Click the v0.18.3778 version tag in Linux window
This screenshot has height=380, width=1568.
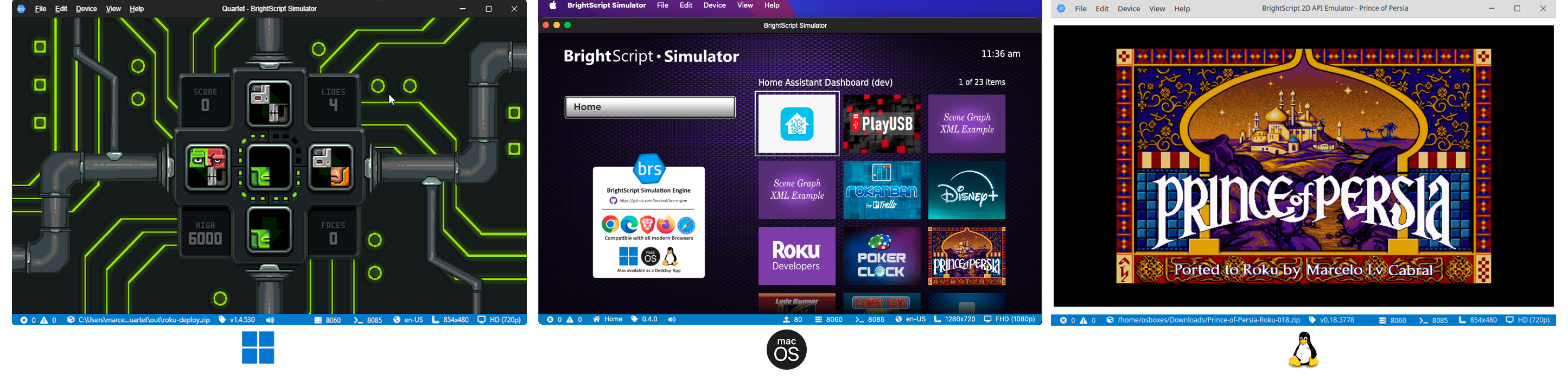(1332, 321)
